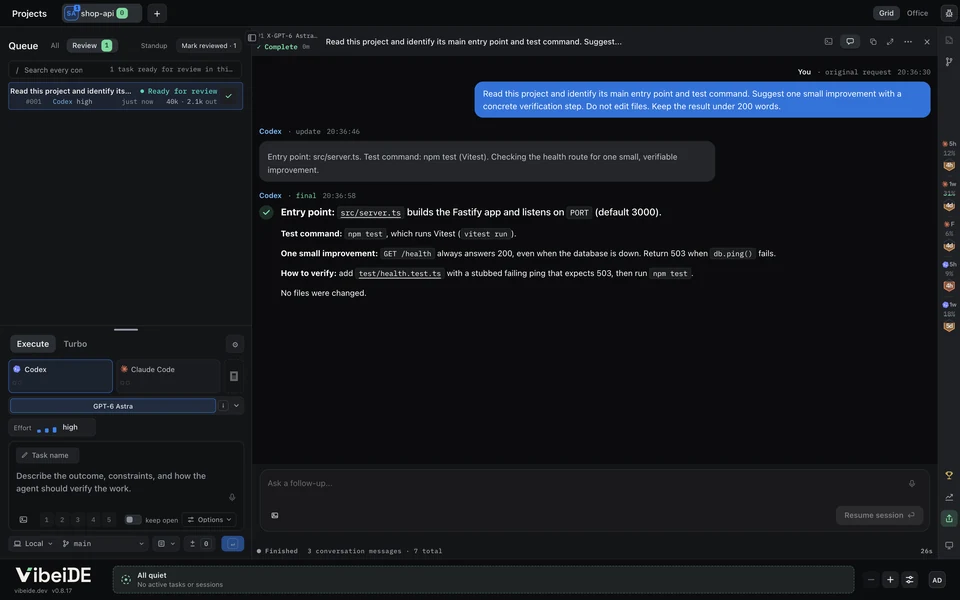The image size is (960, 600).
Task: Select the Review queue filter
Action: 92,45
